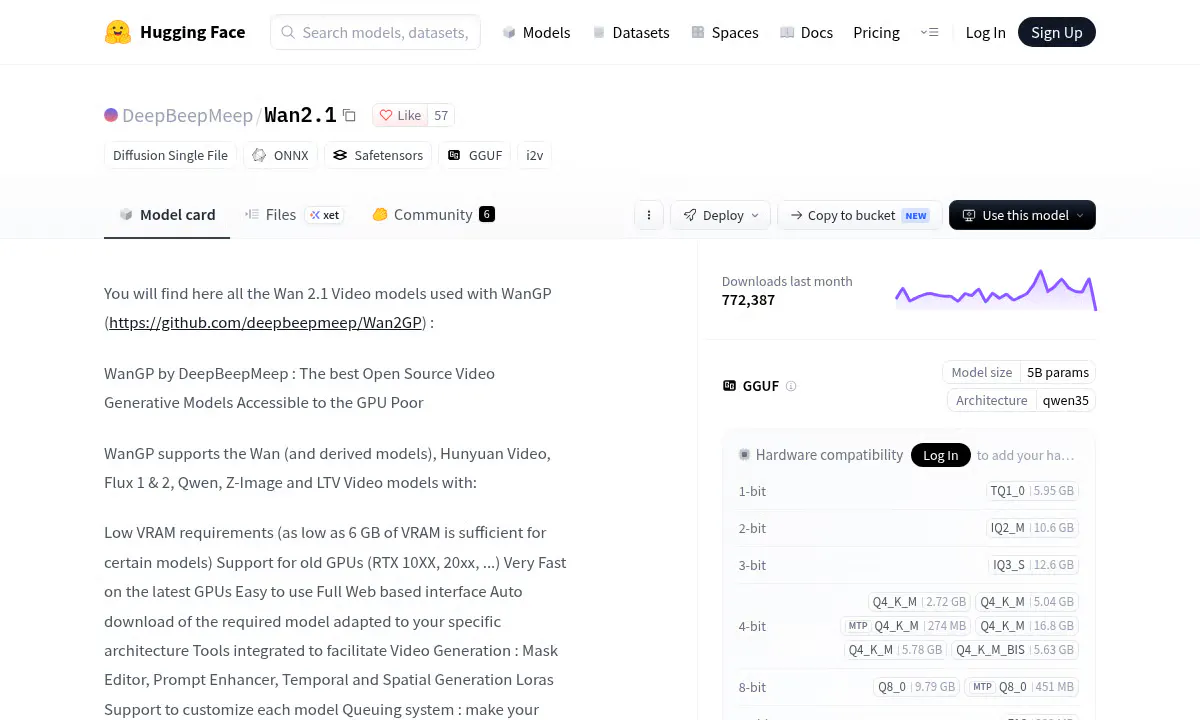This screenshot has height=720, width=1200.
Task: Click the 772,387 downloads count
Action: (748, 300)
